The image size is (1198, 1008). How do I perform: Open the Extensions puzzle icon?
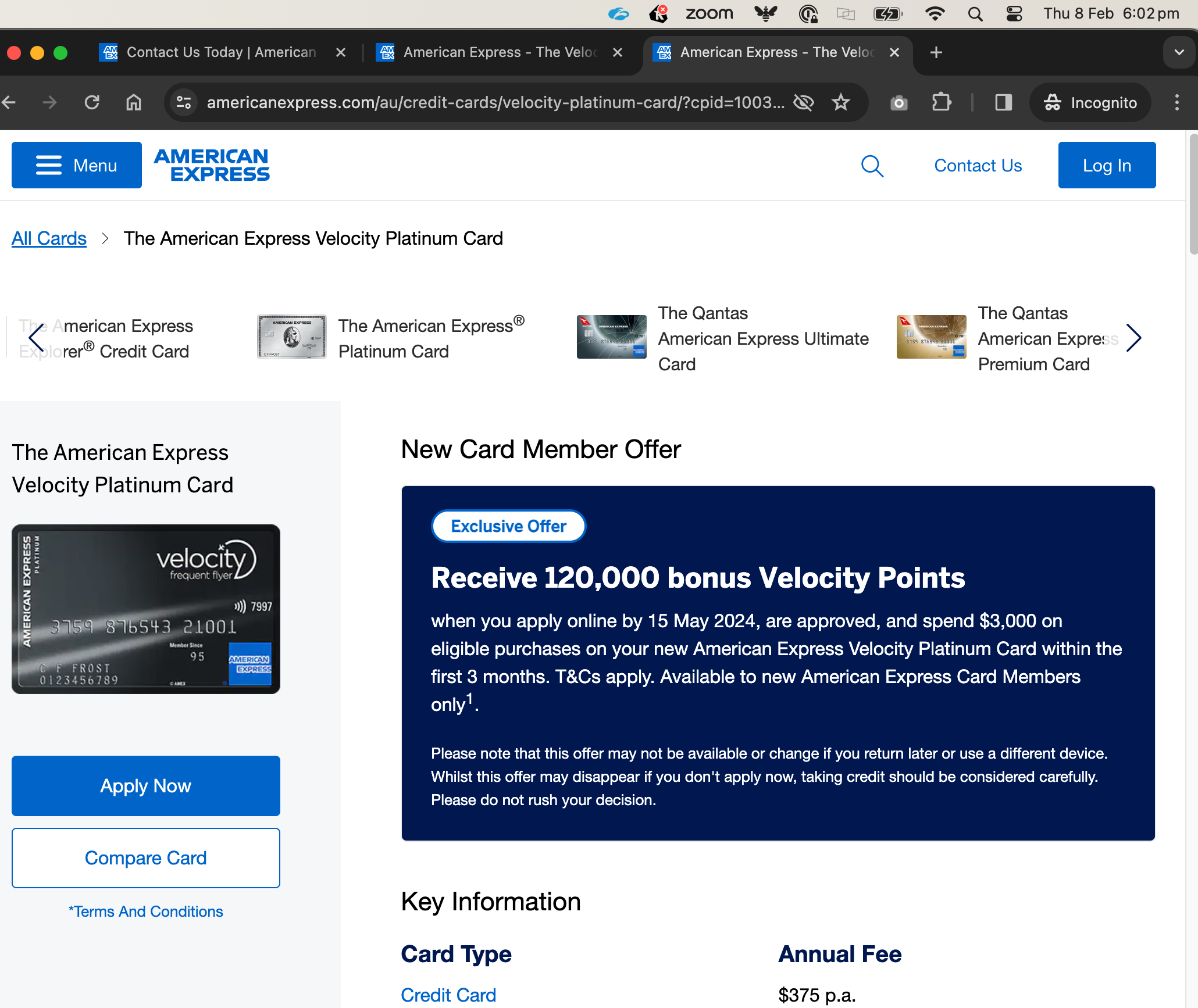coord(942,102)
